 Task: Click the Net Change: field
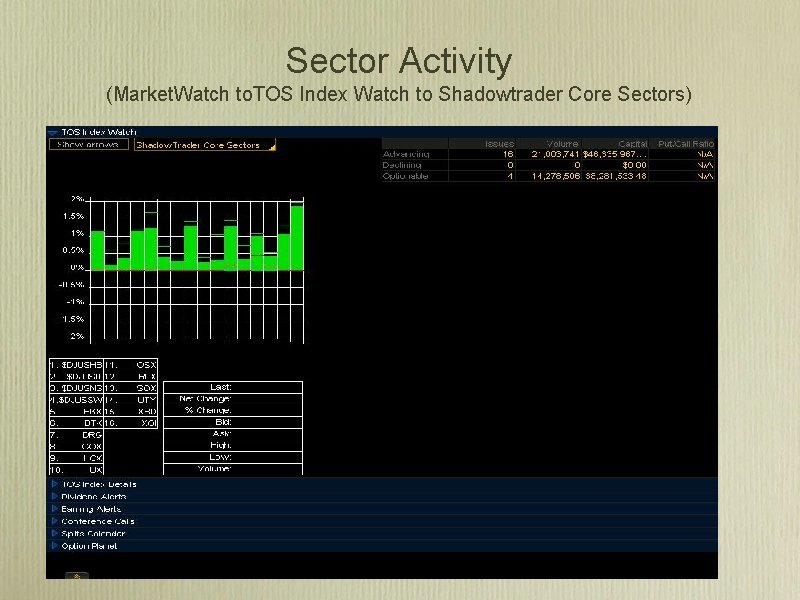tap(233, 399)
